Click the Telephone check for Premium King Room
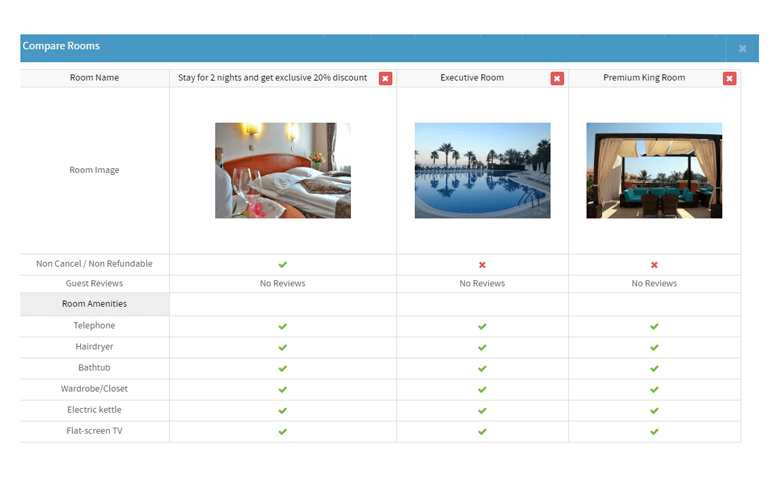Viewport: 780px width, 479px height. point(654,326)
